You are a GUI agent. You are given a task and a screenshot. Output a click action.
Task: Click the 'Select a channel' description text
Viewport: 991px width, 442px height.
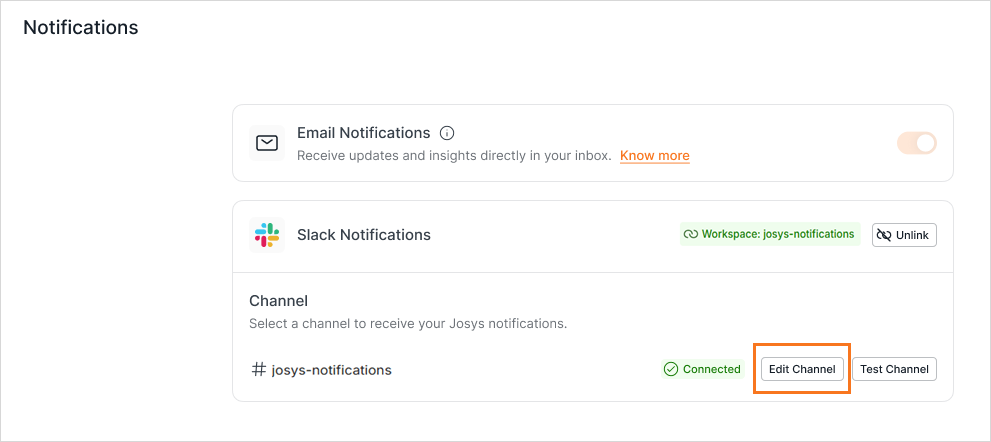coord(407,324)
